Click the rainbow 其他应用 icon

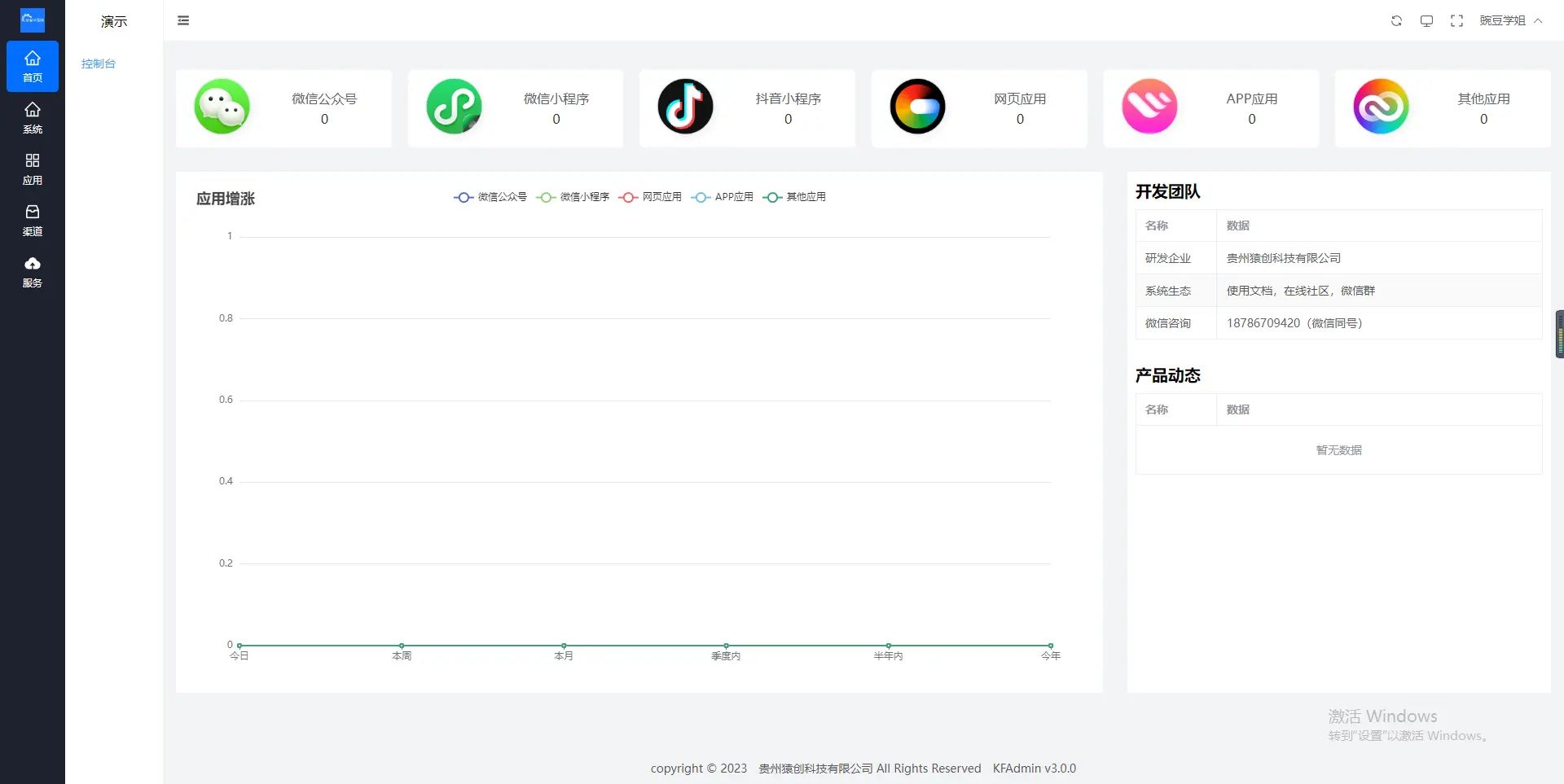[x=1381, y=107]
